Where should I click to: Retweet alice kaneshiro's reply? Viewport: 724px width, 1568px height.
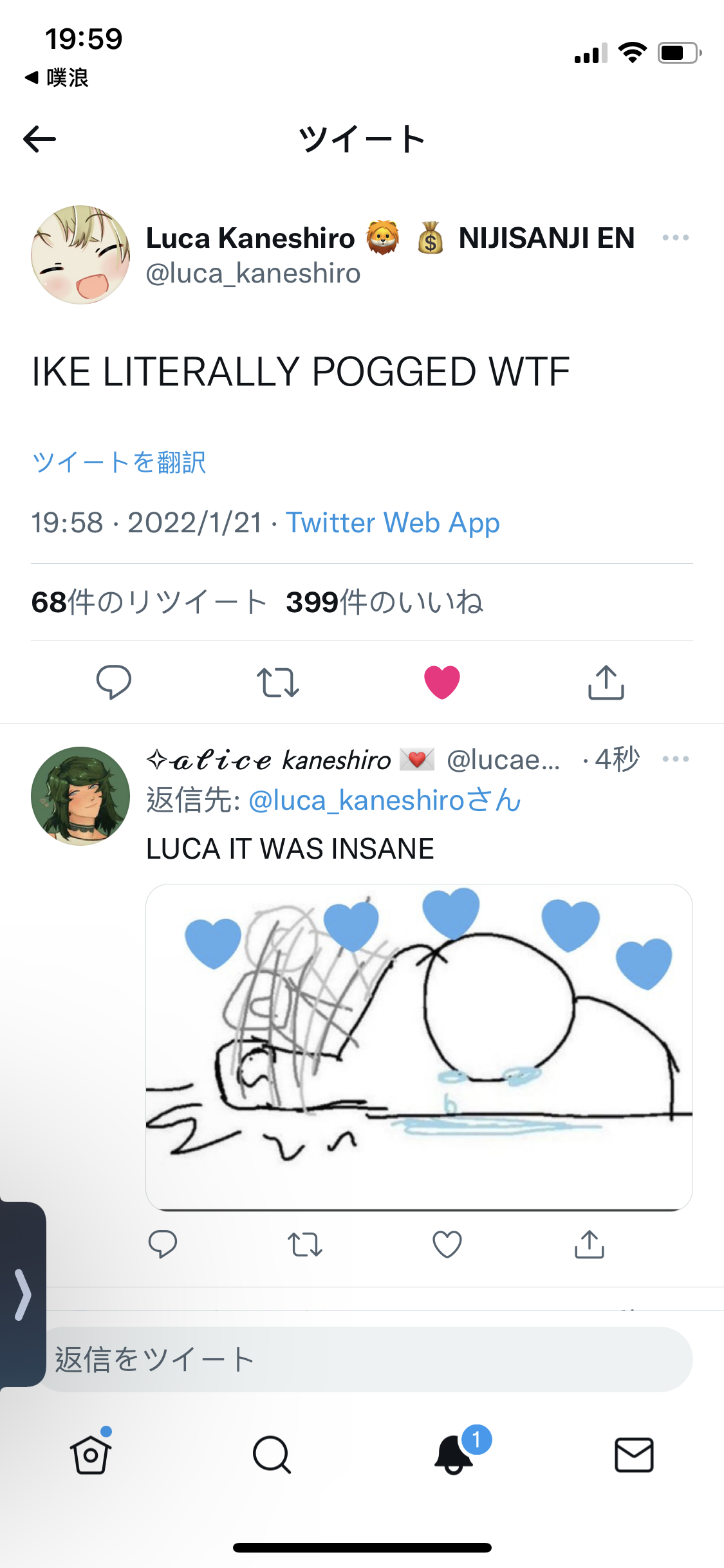(x=305, y=1244)
